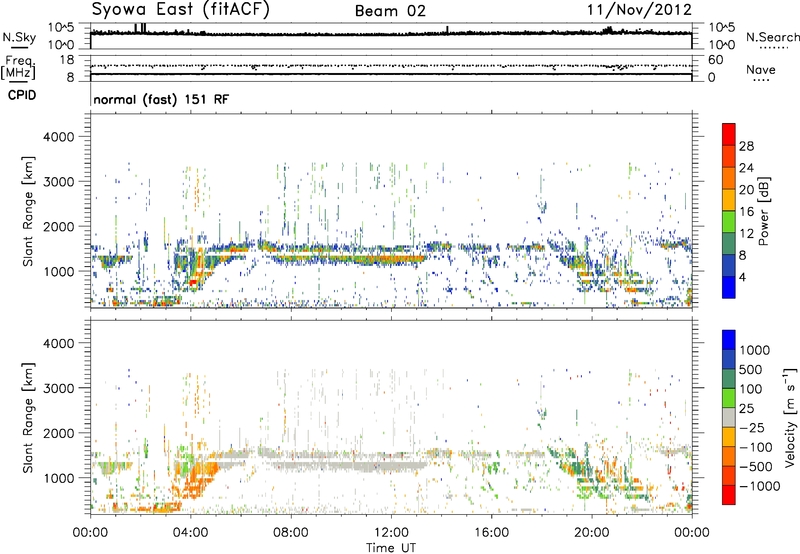Viewport: 800px width, 554px height.
Task: Click the strong backscatter band near 12:00 in power panel
Action: point(391,258)
